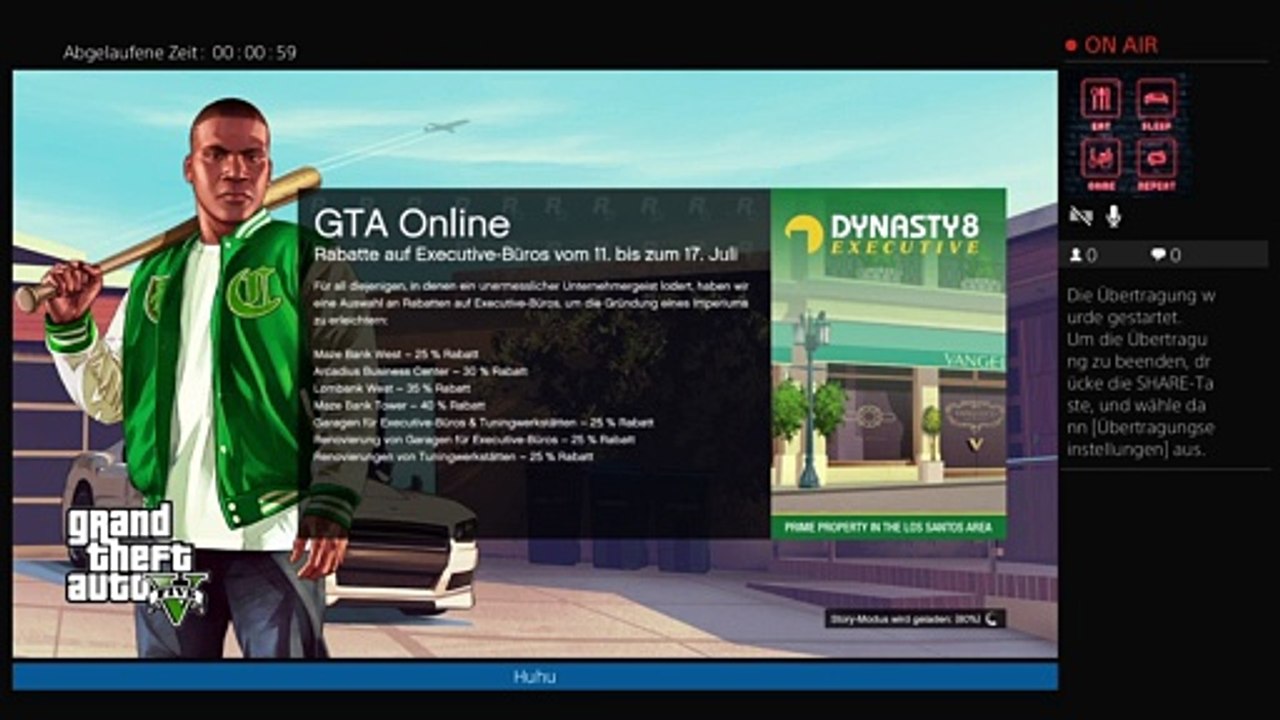The height and width of the screenshot is (720, 1280).
Task: Click the "Rabatte auf Executive-Büros" subtitle
Action: pos(526,256)
